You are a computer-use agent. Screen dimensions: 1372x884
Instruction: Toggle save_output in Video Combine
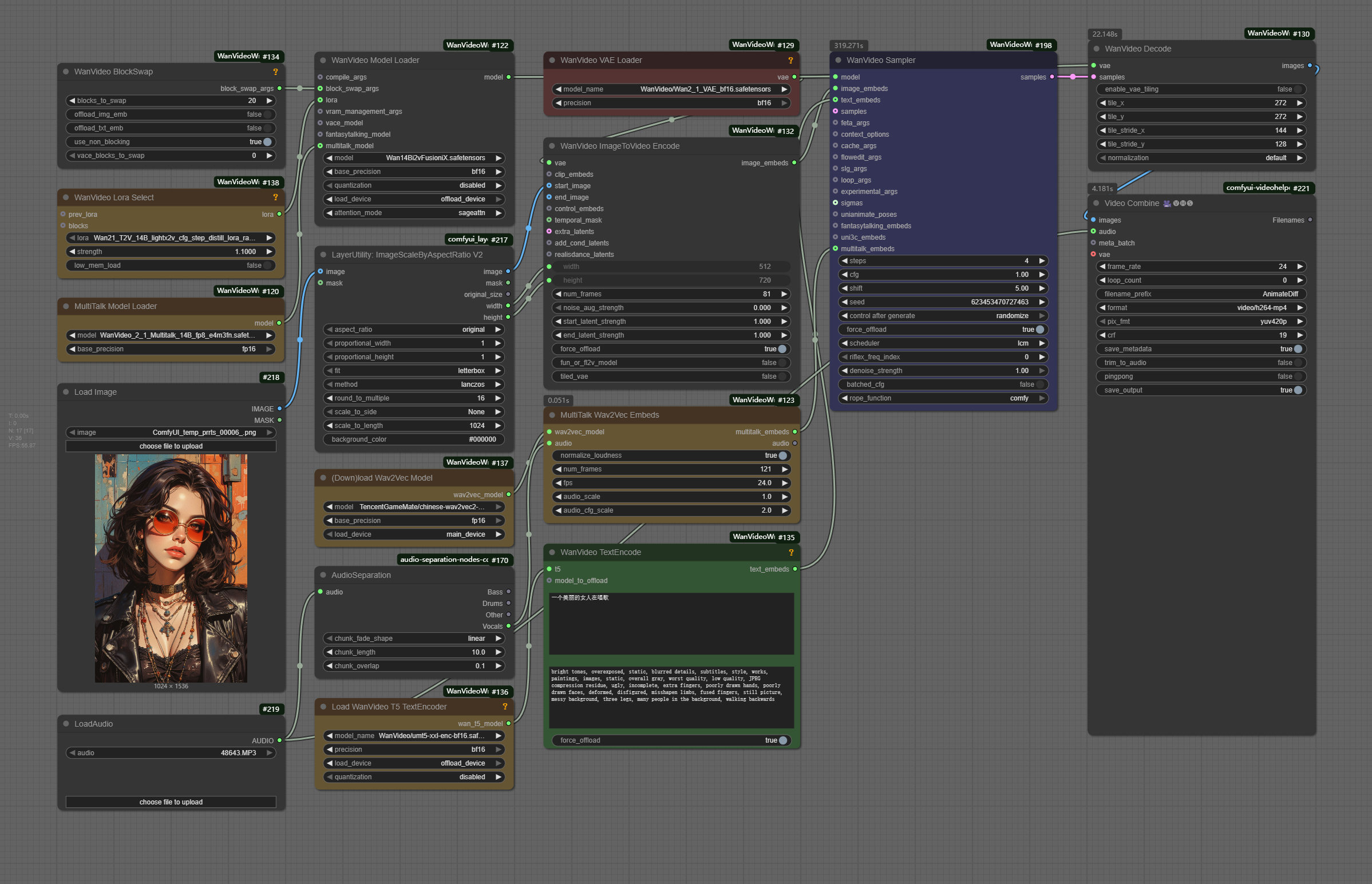click(1201, 391)
